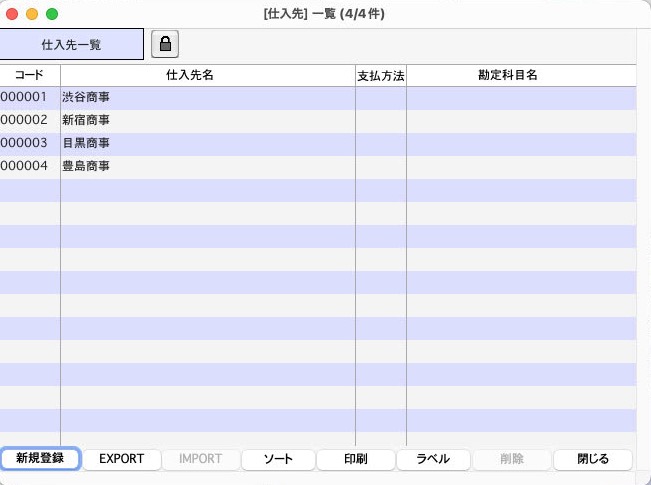Toggle the padlock lock icon
651x485 pixels.
pos(165,44)
